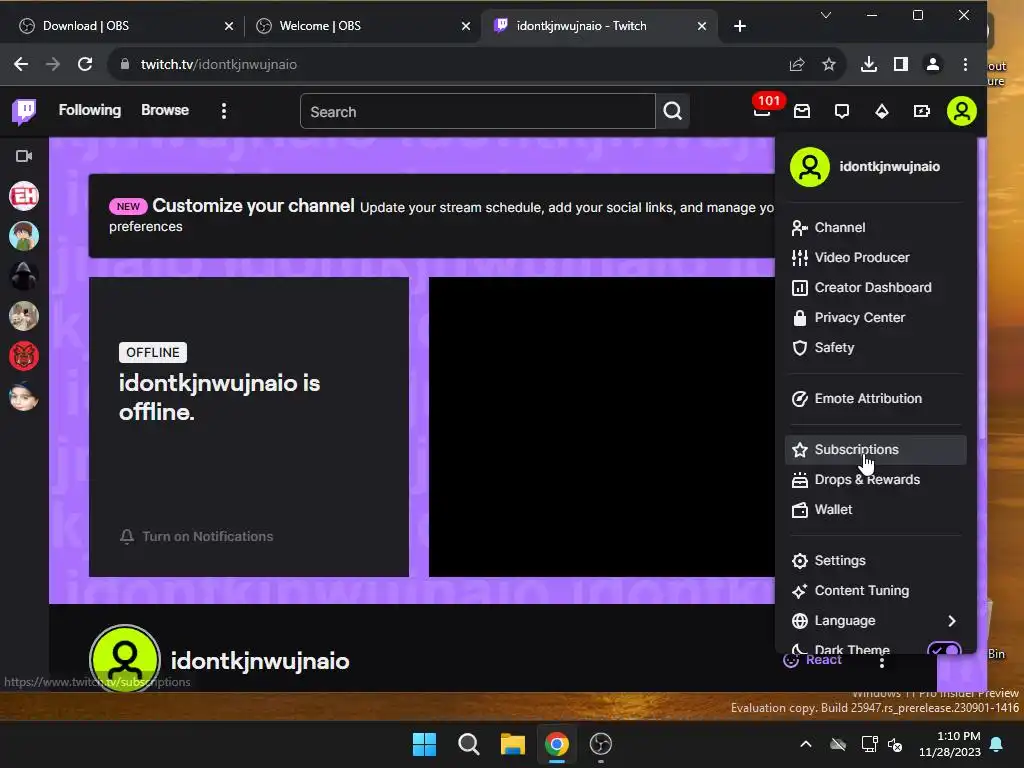Open the whispers chat bubble icon

click(842, 111)
